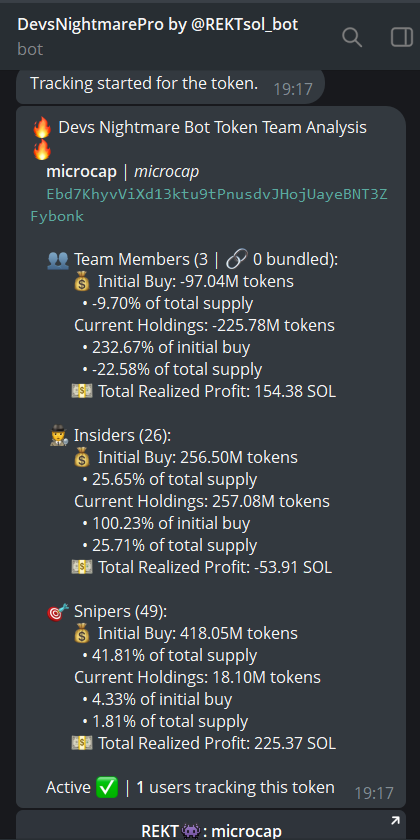Click the chain link bundled icon

[x=236, y=260]
